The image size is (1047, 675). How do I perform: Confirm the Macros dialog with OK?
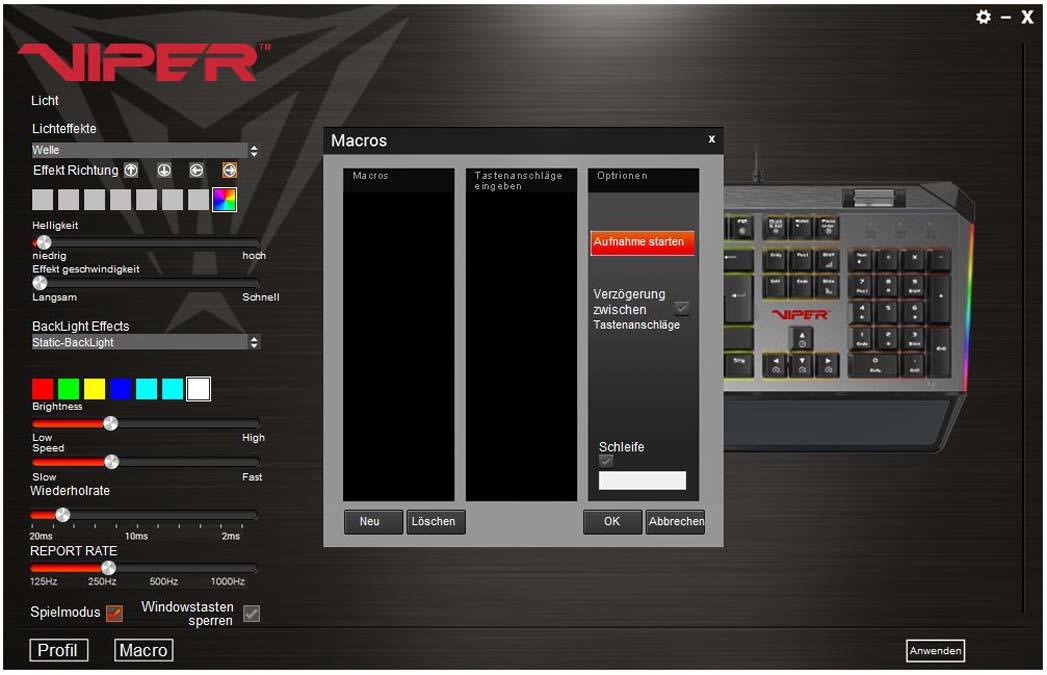click(612, 521)
